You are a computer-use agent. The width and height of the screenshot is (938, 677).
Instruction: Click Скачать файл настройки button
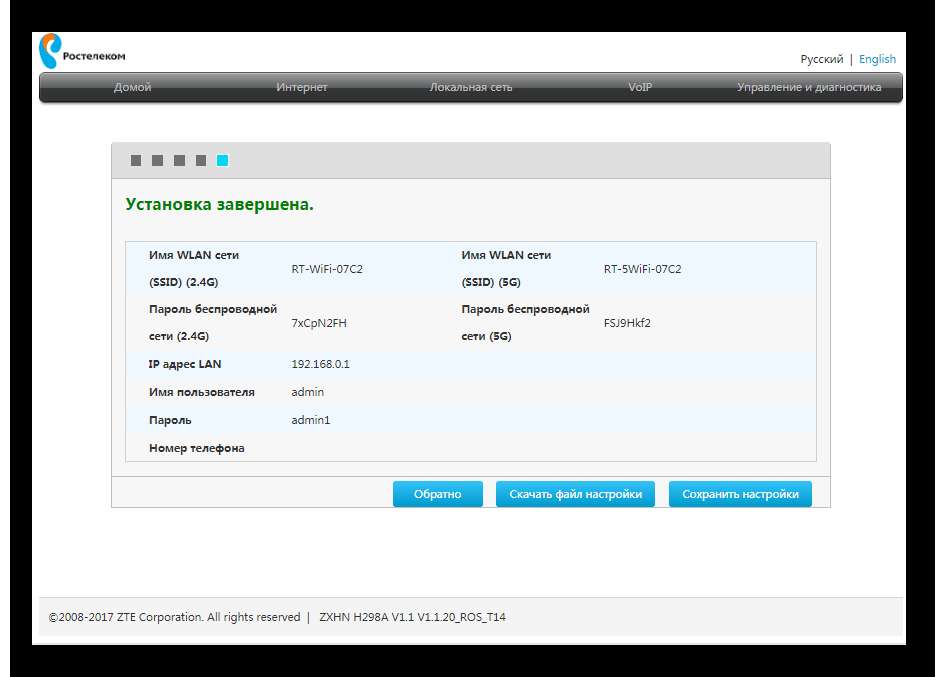575,494
